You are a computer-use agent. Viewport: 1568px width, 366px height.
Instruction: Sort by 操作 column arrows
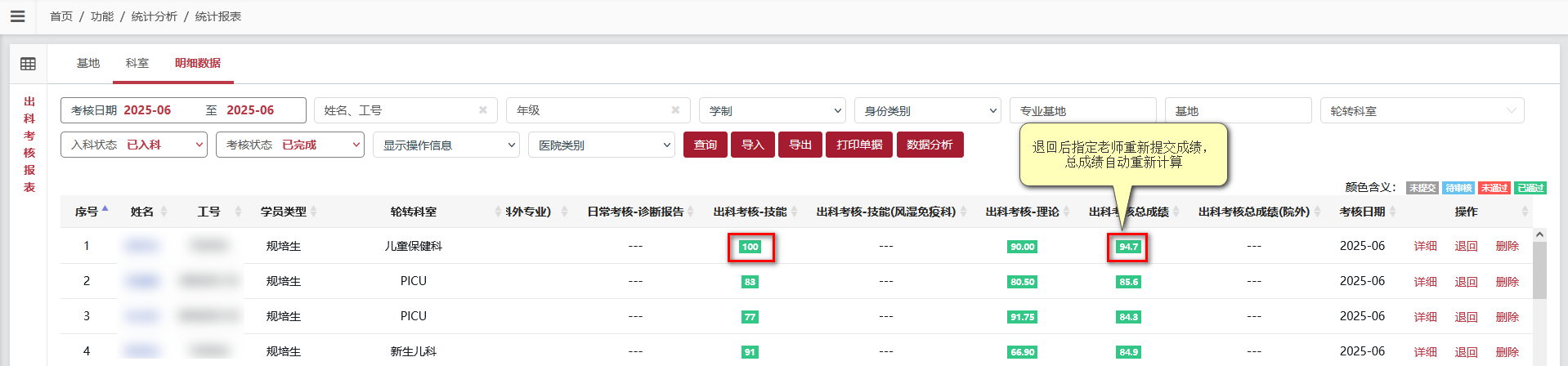tap(1524, 212)
